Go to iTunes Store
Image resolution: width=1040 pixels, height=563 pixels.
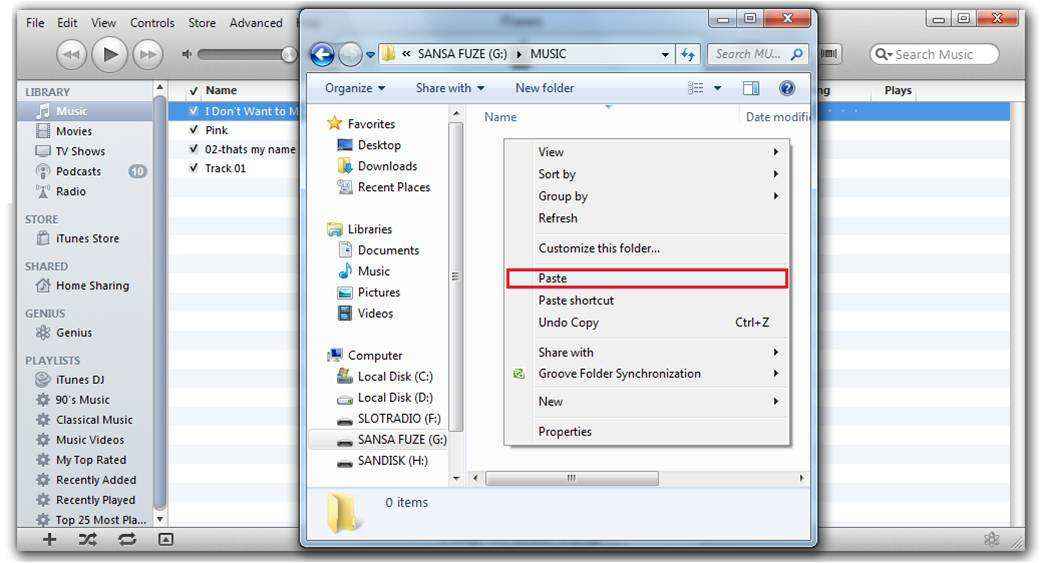[x=87, y=238]
